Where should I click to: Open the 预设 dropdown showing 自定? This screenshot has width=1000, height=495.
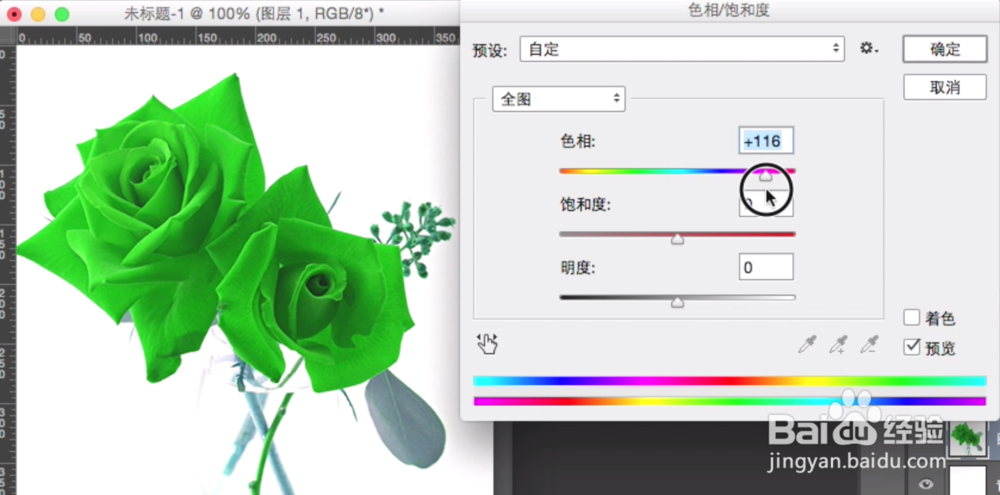(682, 49)
